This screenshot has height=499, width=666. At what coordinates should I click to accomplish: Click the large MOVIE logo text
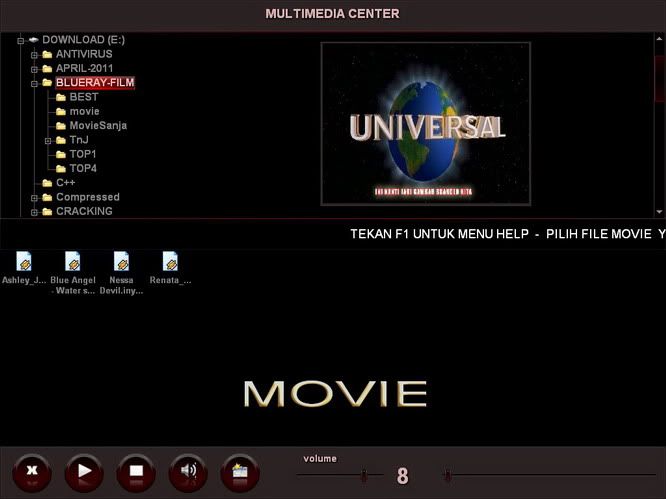click(335, 394)
